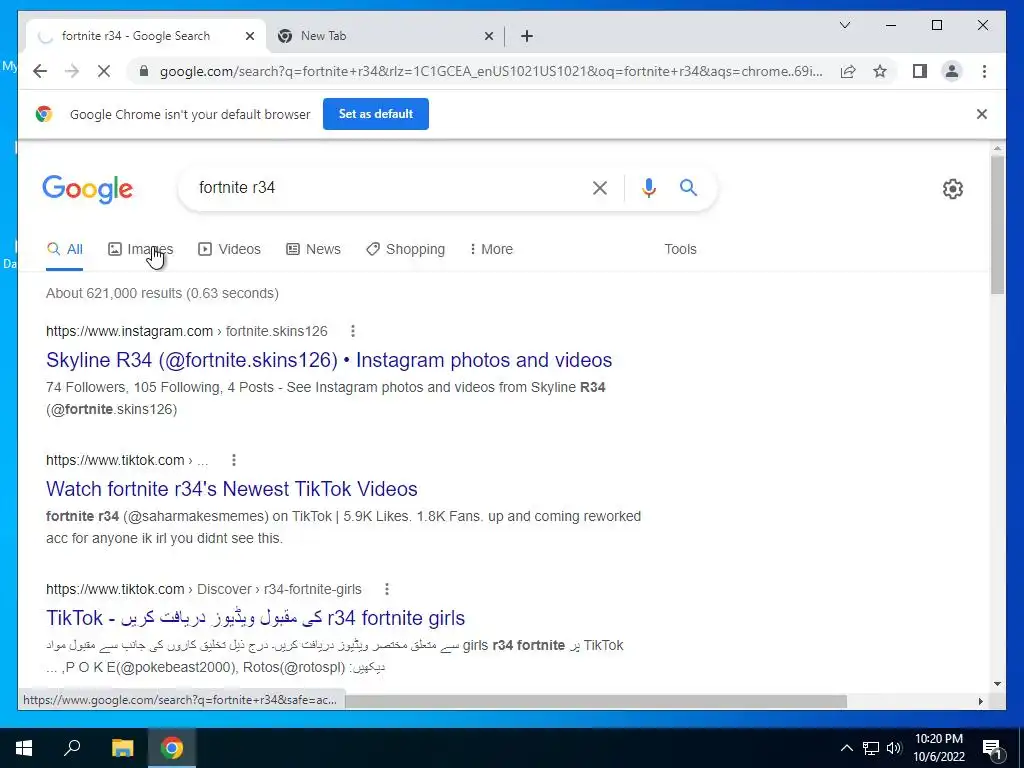Switch to the Shopping results tab
Image resolution: width=1024 pixels, height=768 pixels.
(x=406, y=249)
